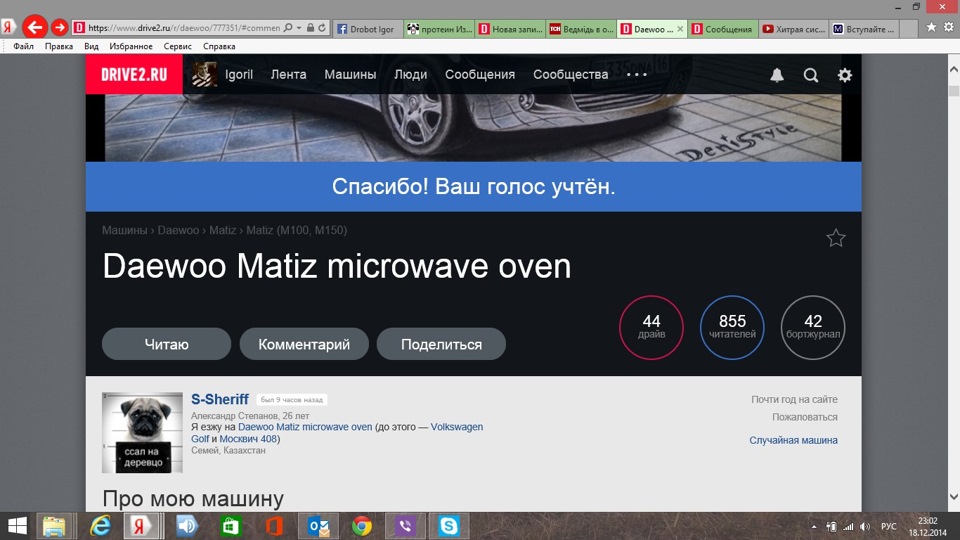Viewport: 960px width, 540px height.
Task: Open the Windows Start button
Action: [x=17, y=526]
